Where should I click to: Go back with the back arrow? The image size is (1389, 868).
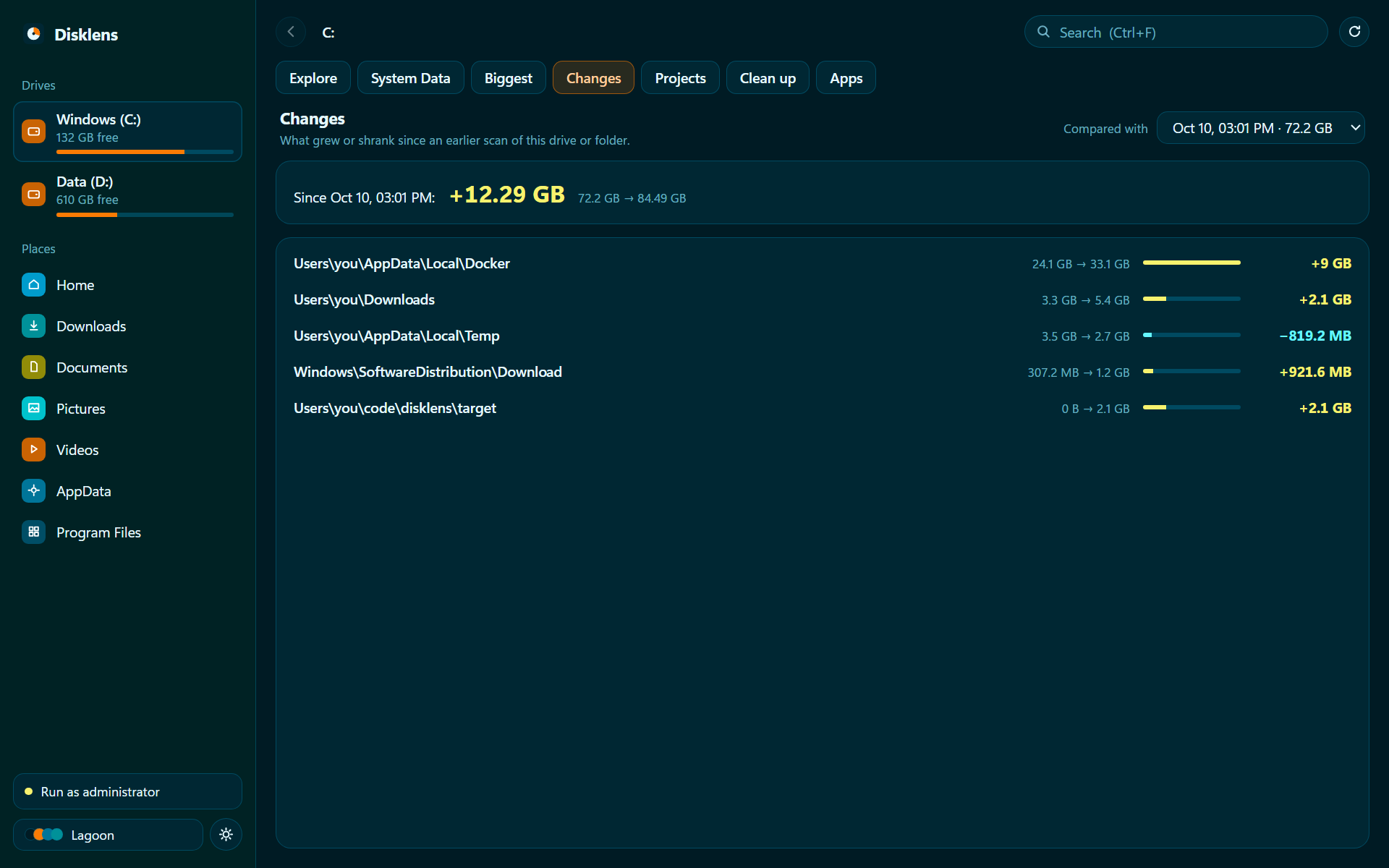tap(291, 32)
